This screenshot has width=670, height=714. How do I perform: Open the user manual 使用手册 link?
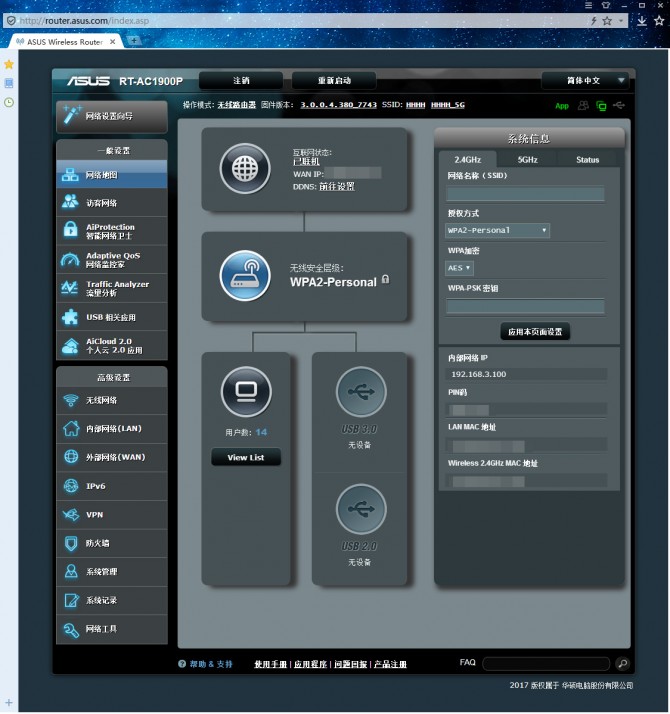pos(271,664)
